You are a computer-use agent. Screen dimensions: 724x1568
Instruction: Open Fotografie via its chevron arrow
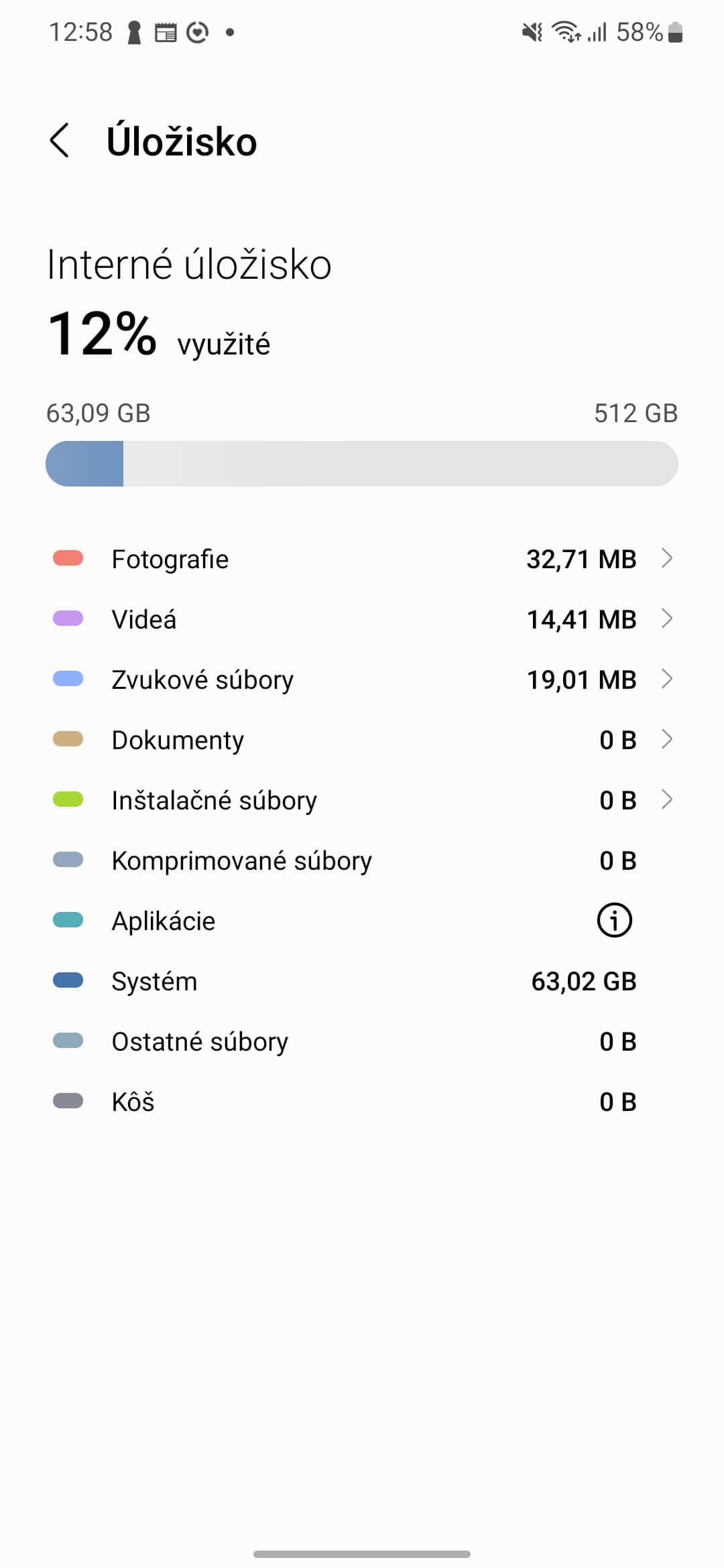click(666, 558)
